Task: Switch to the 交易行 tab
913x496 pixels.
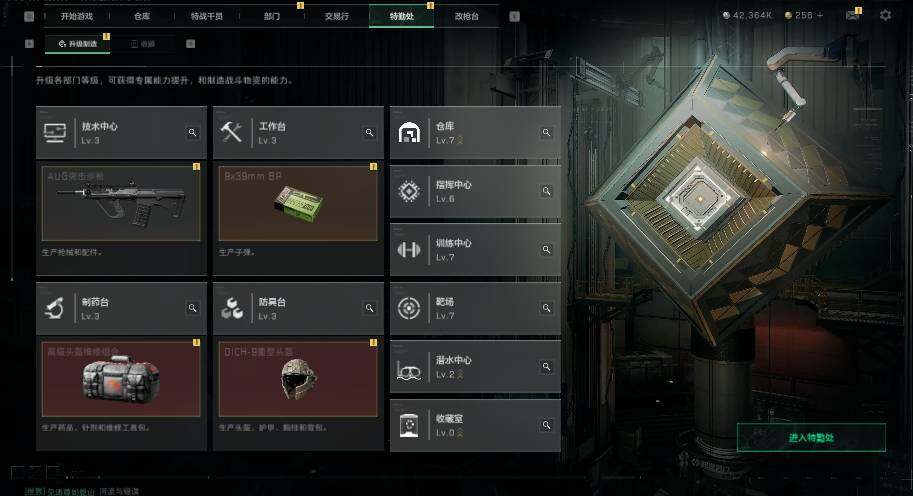Action: [337, 16]
